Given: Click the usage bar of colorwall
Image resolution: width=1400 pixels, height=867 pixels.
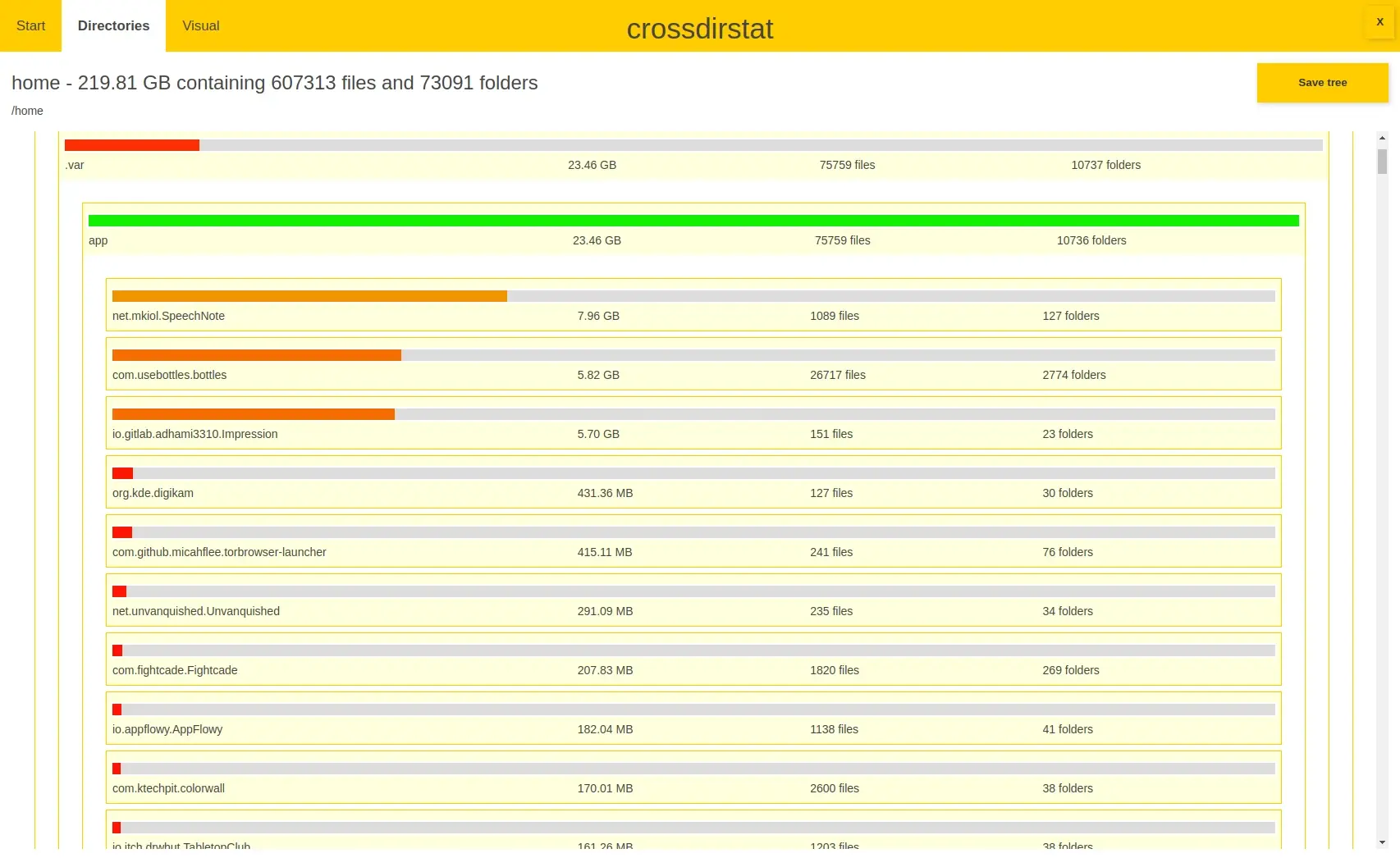Looking at the screenshot, I should pyautogui.click(x=117, y=769).
